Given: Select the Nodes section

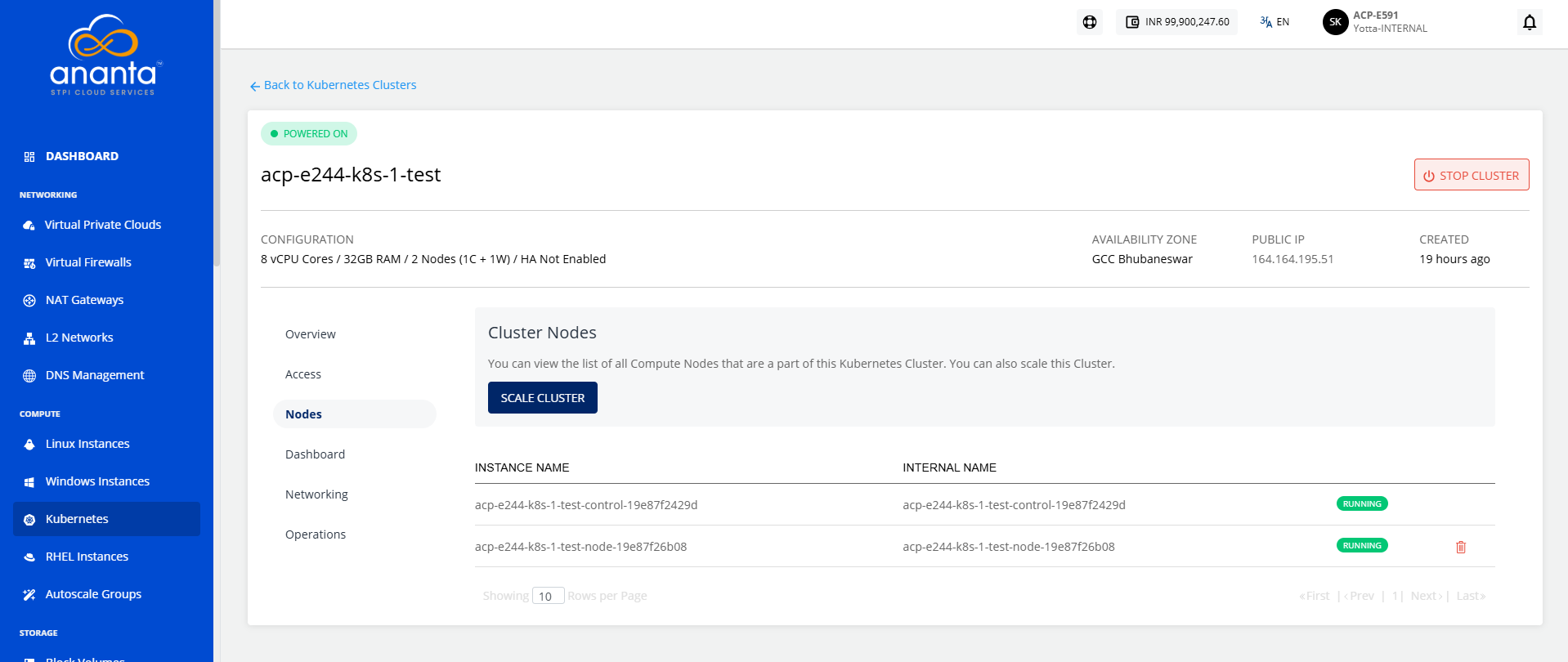Looking at the screenshot, I should [355, 414].
